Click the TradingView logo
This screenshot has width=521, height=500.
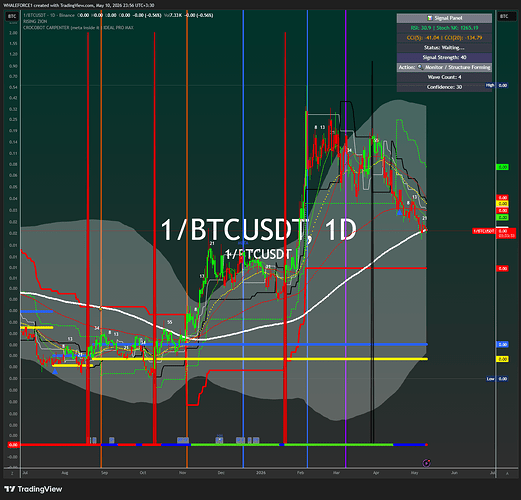[34, 489]
